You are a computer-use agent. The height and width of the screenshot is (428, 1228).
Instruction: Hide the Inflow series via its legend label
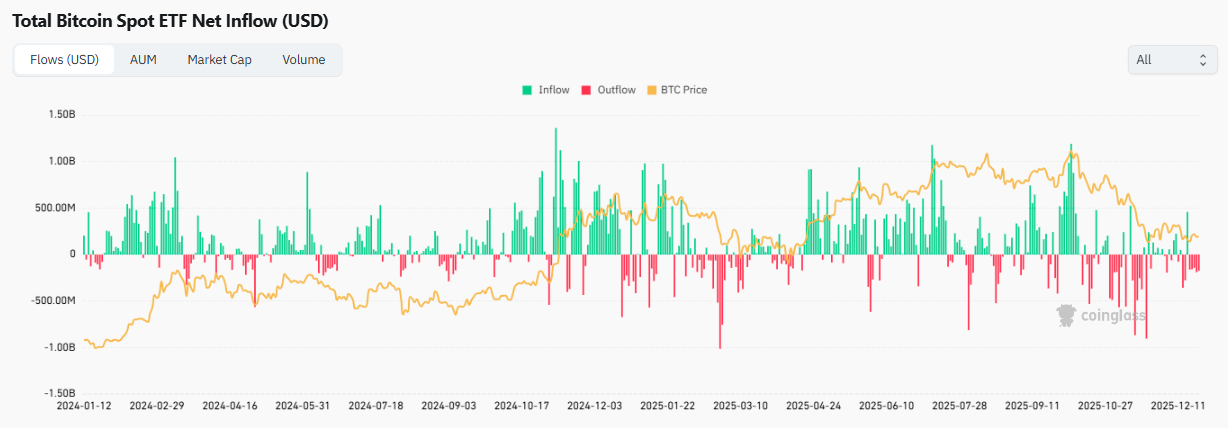point(553,90)
